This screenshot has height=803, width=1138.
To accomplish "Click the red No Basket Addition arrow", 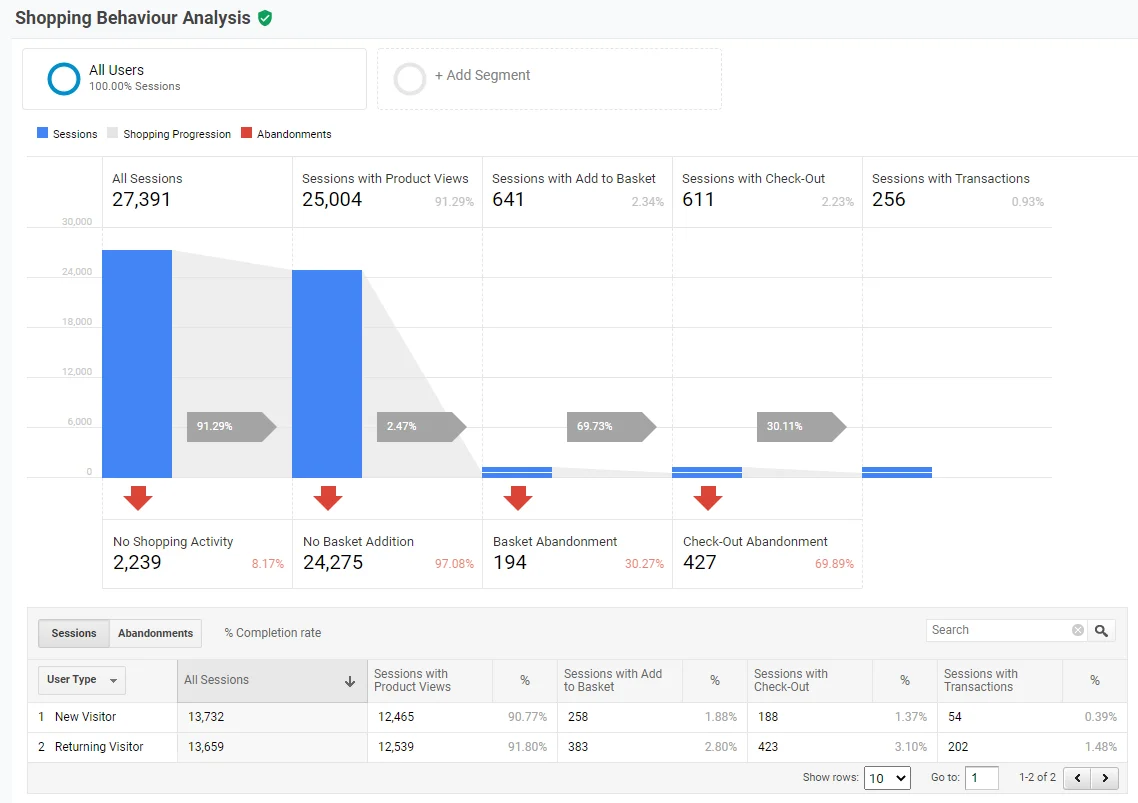I will (x=328, y=498).
